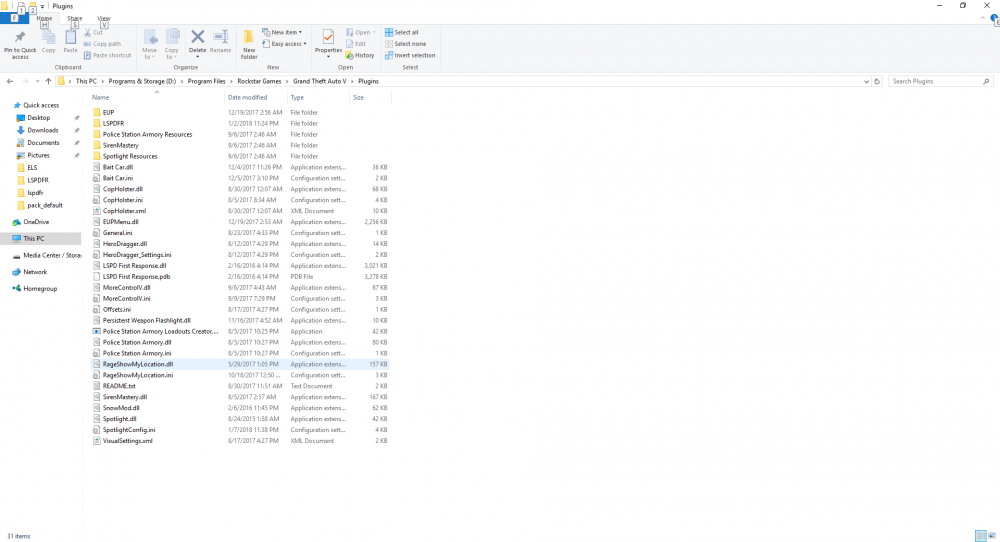The width and height of the screenshot is (1000, 542).
Task: Select VisualSettings.xml file icon
Action: coord(97,441)
